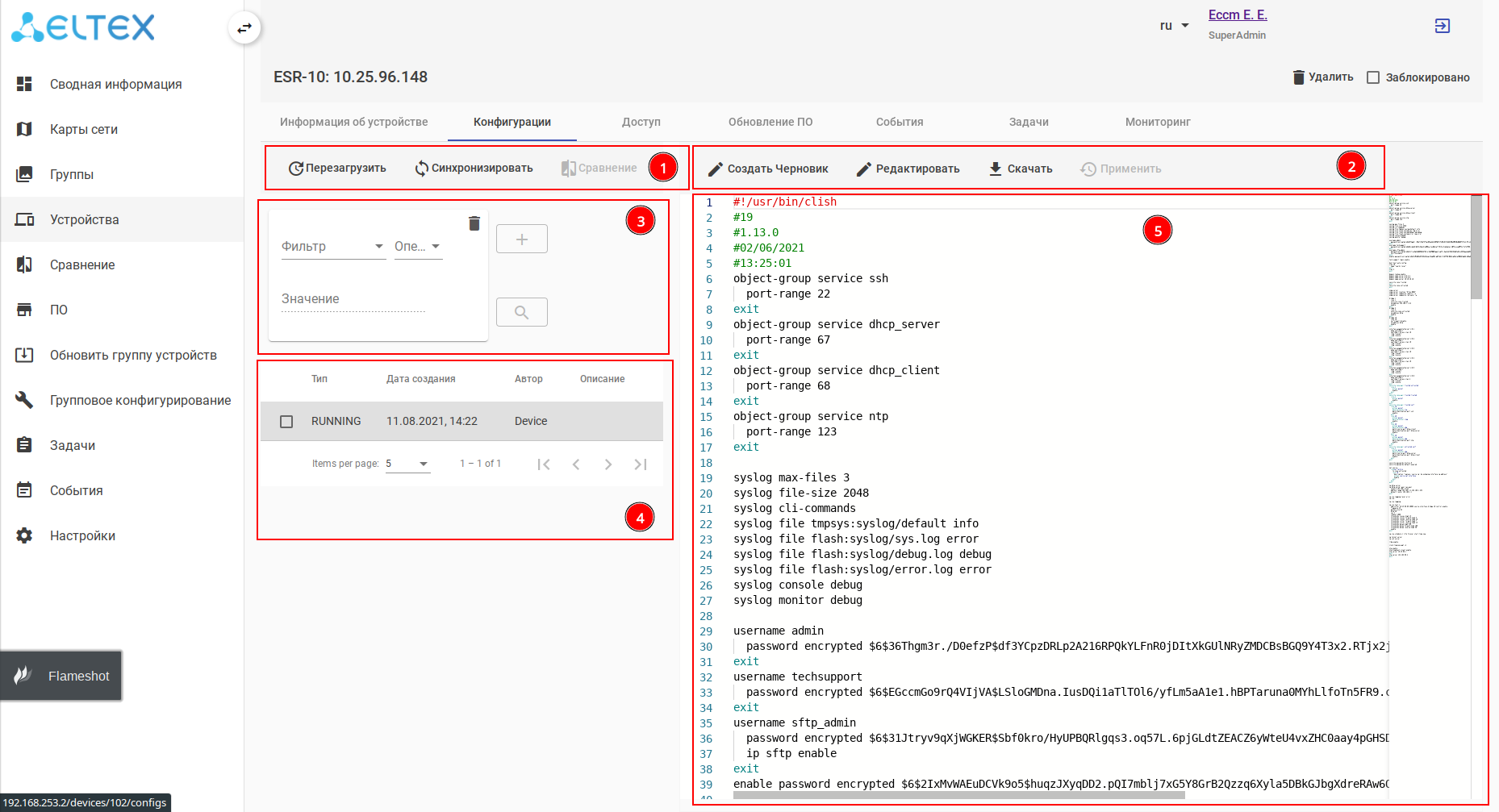Click the trash icon in the filter card

474,223
